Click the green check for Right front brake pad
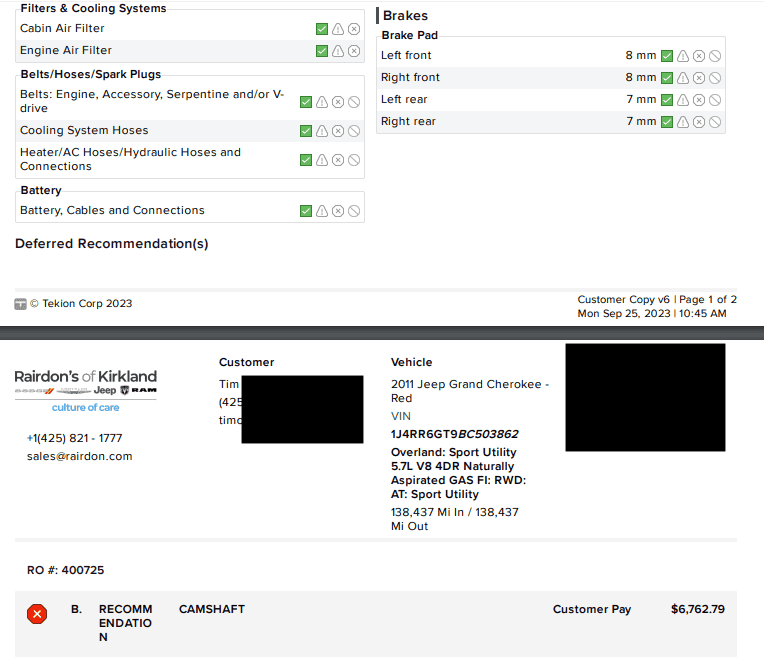Screen dimensions: 764x668 click(x=667, y=78)
